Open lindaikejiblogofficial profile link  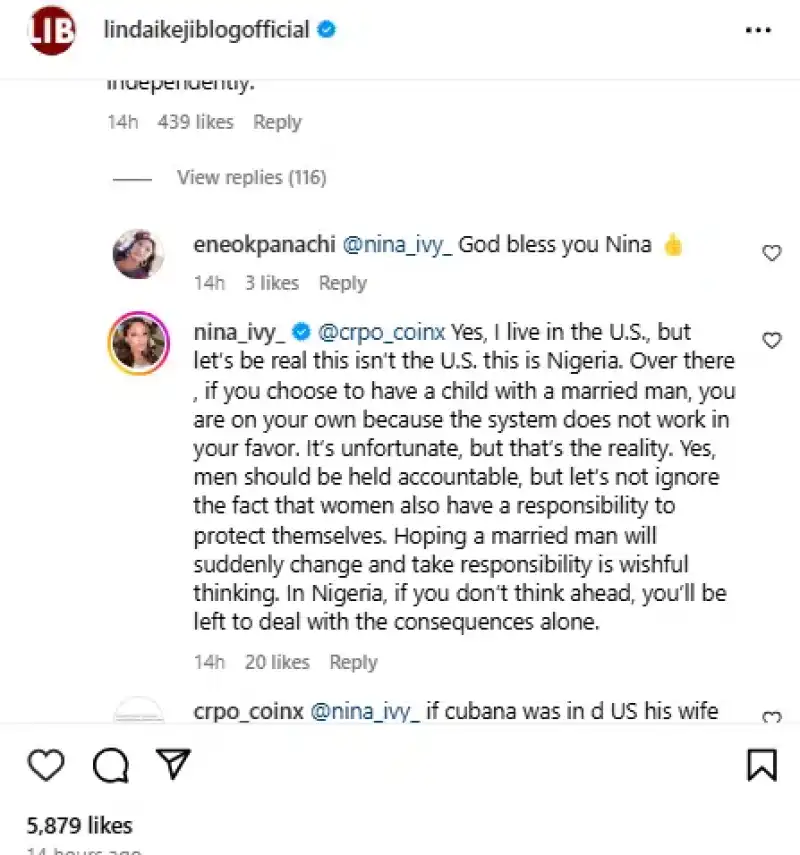pos(206,30)
